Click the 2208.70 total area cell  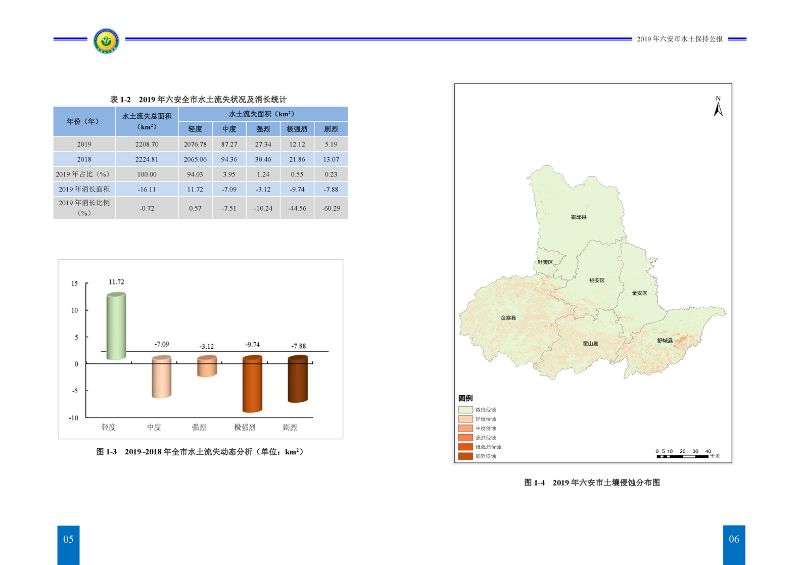pos(147,144)
